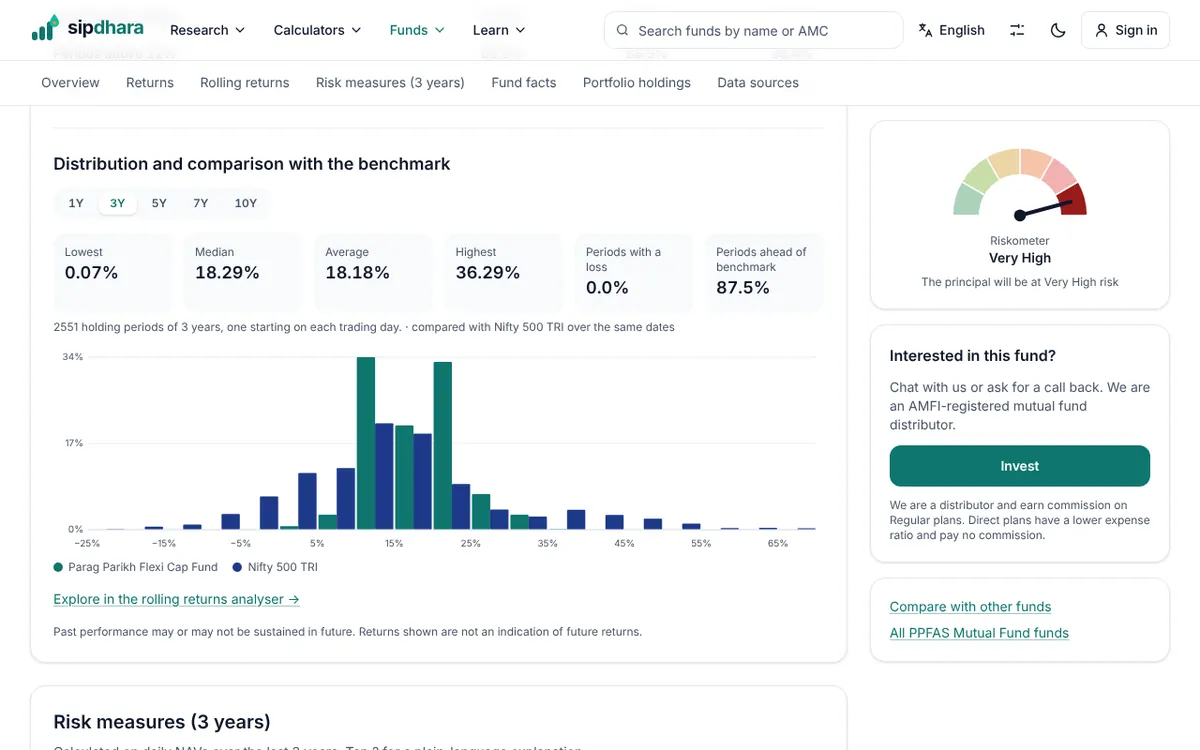The width and height of the screenshot is (1200, 750).
Task: Go to Risk measures (3 years) tab
Action: pos(390,83)
